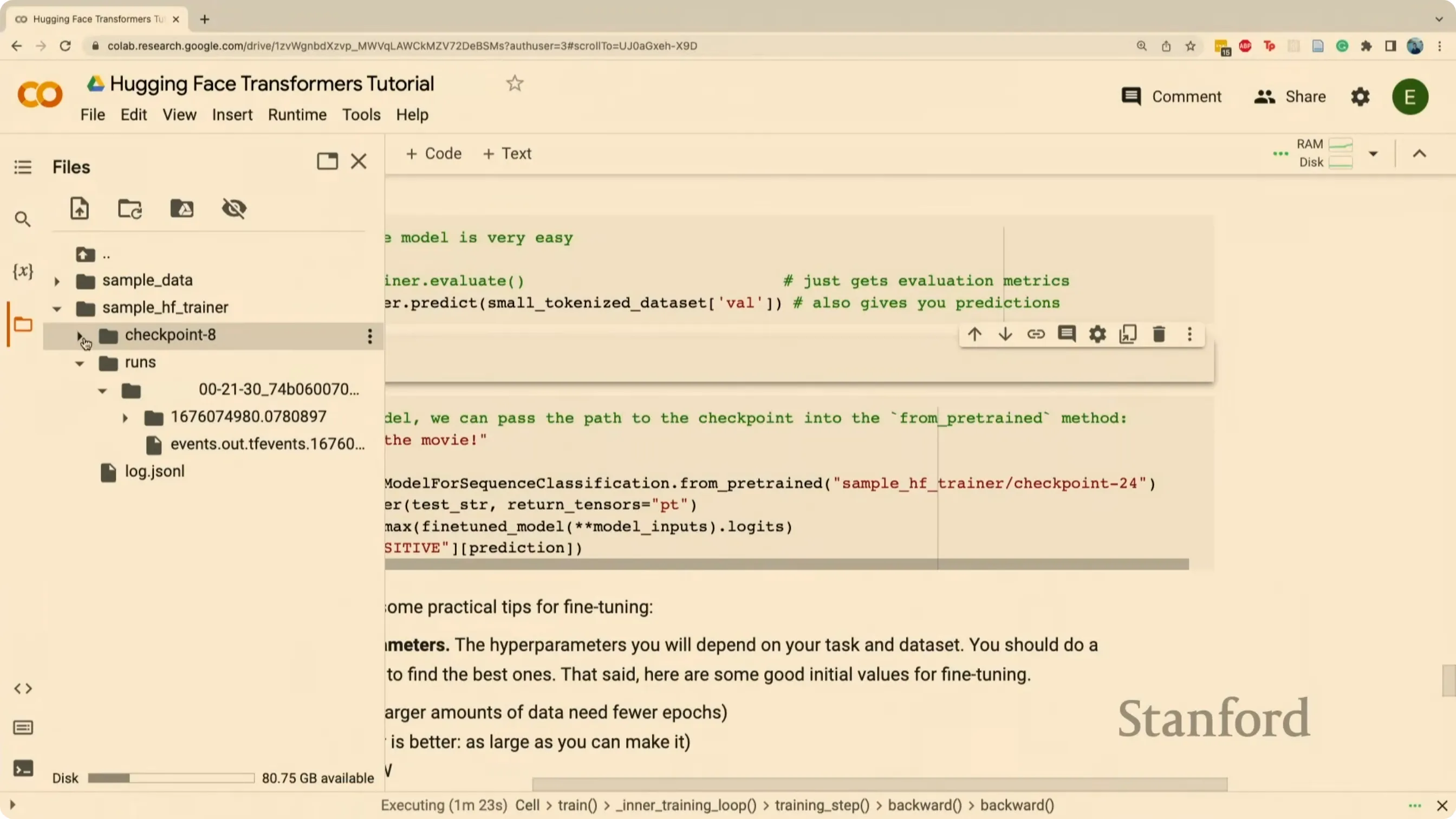Toggle show hidden files eye icon
This screenshot has width=1456, height=819.
point(234,209)
